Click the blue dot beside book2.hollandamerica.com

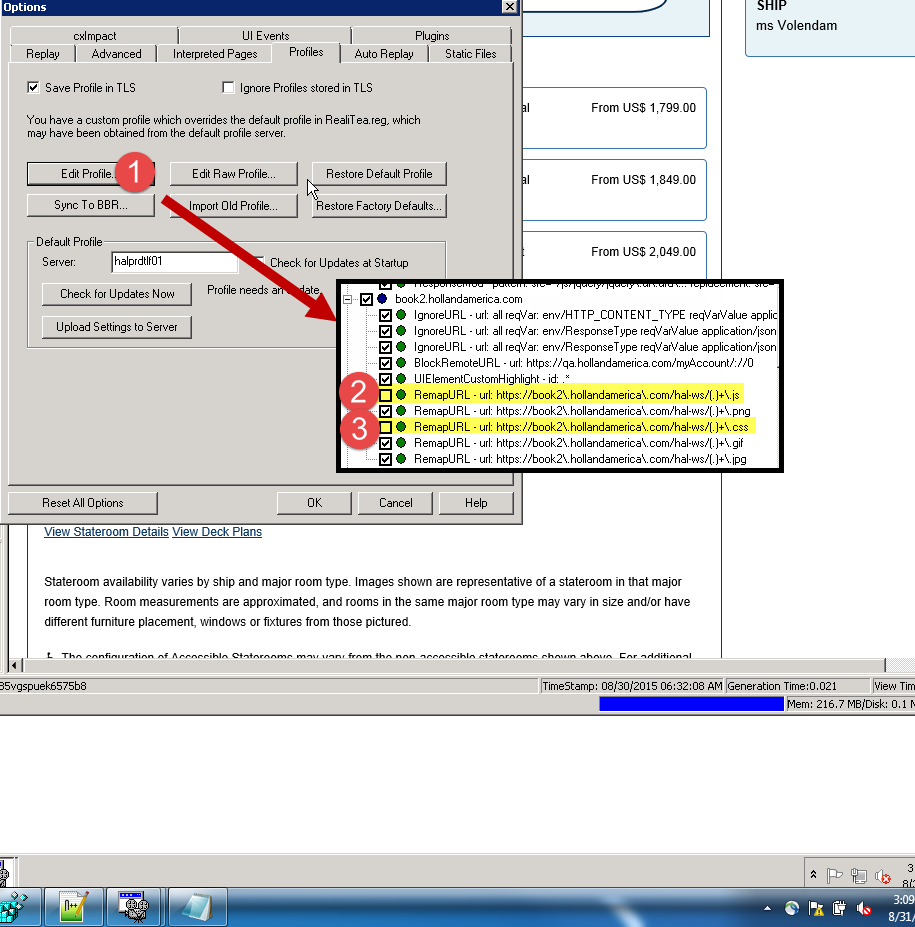[x=382, y=299]
